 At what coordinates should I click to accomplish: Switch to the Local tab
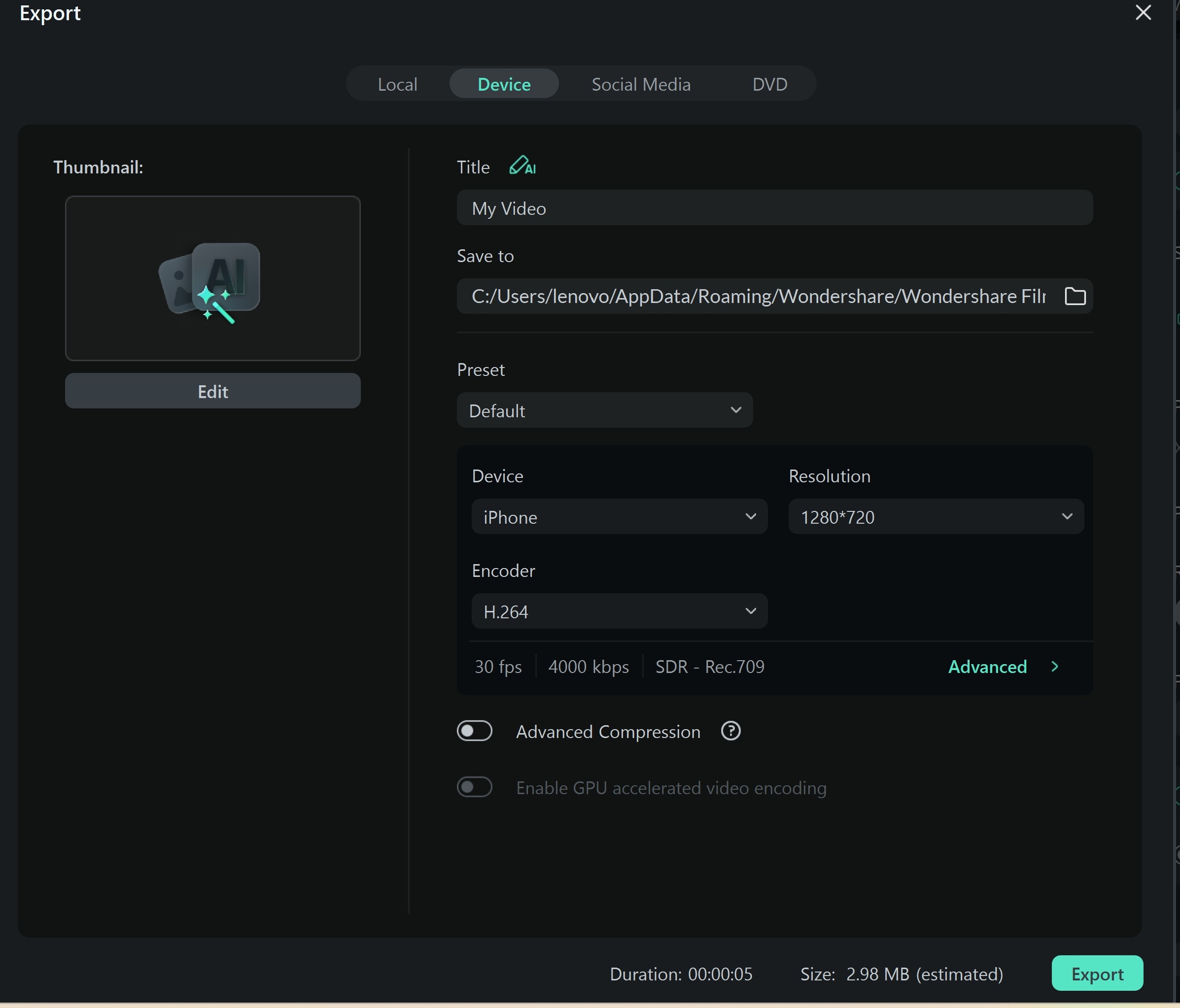pyautogui.click(x=397, y=84)
